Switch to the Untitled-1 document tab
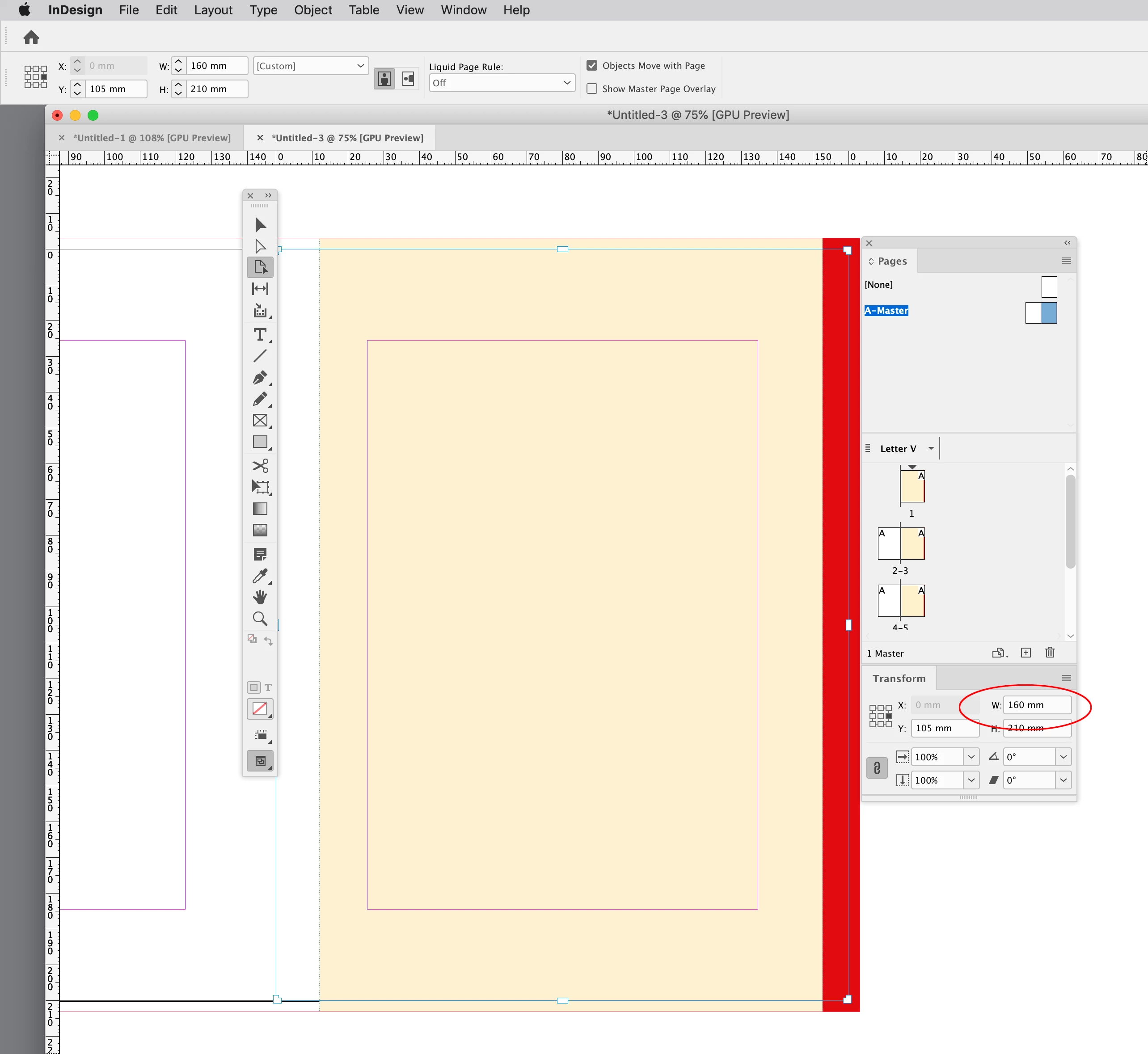The height and width of the screenshot is (1054, 1148). point(152,138)
